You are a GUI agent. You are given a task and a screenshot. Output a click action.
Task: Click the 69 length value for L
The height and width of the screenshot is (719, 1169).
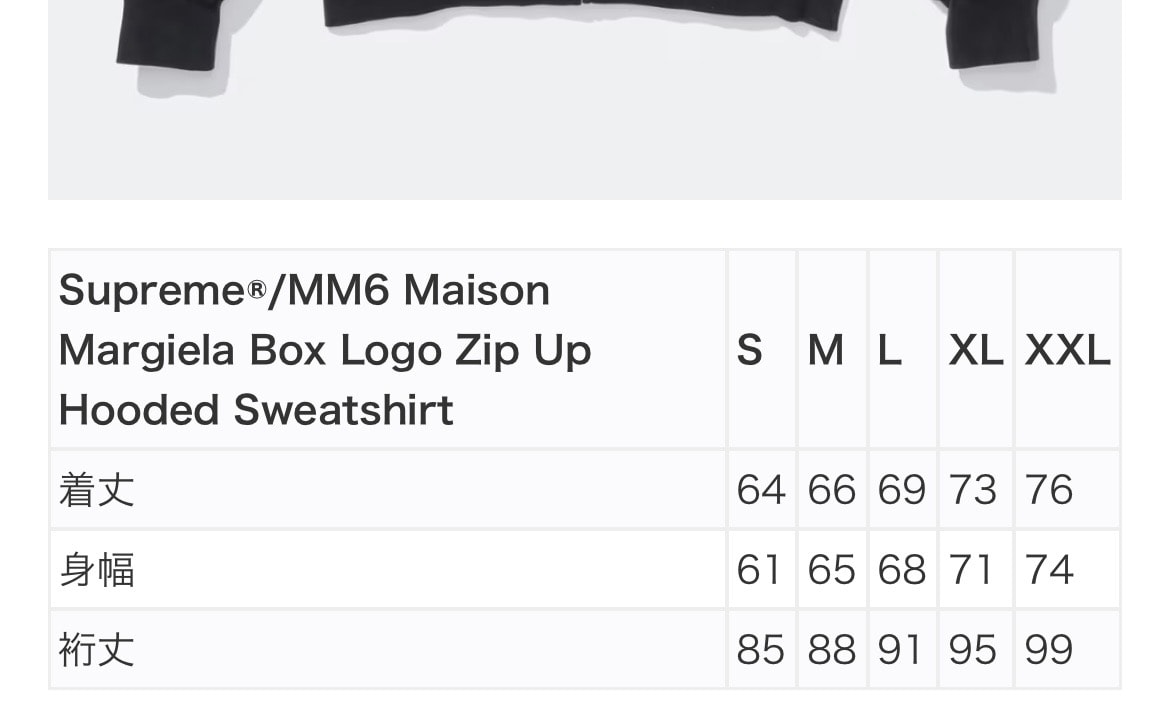(902, 490)
